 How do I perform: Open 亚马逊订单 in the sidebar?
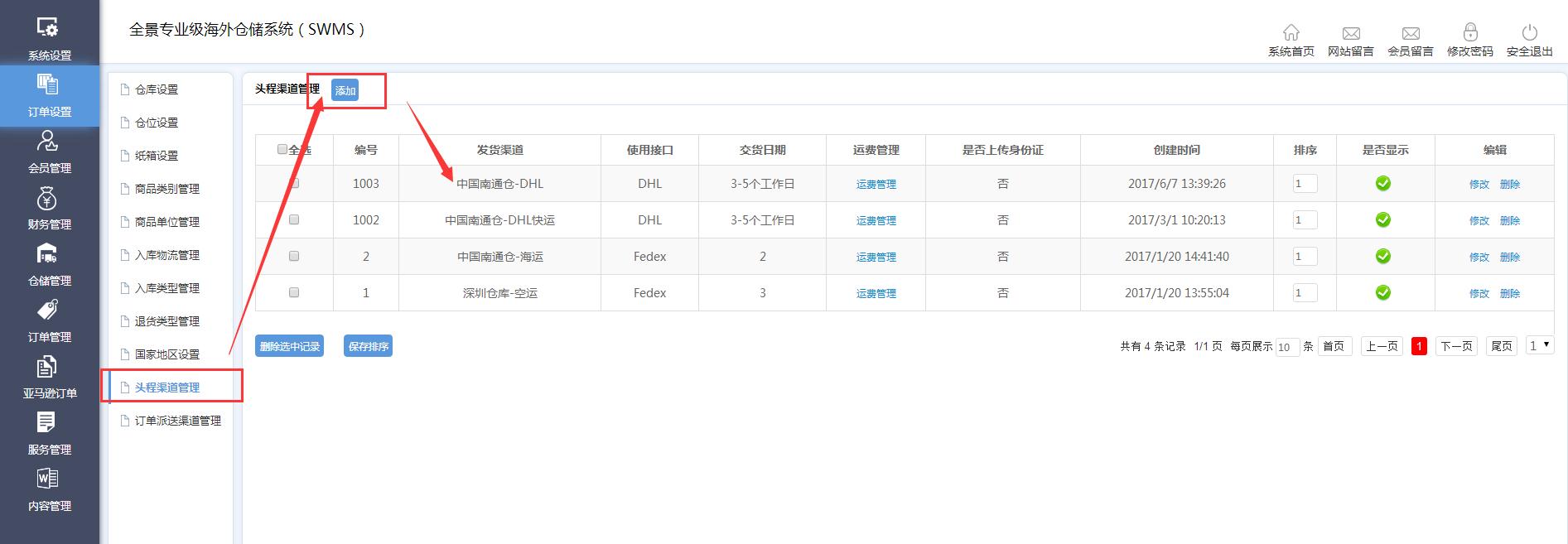pyautogui.click(x=48, y=367)
